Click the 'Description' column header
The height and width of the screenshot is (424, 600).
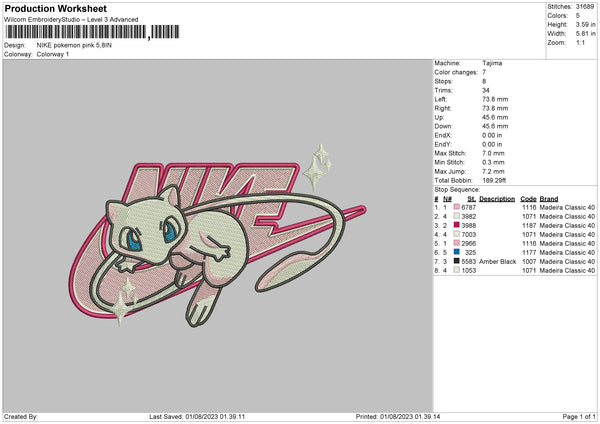[497, 199]
